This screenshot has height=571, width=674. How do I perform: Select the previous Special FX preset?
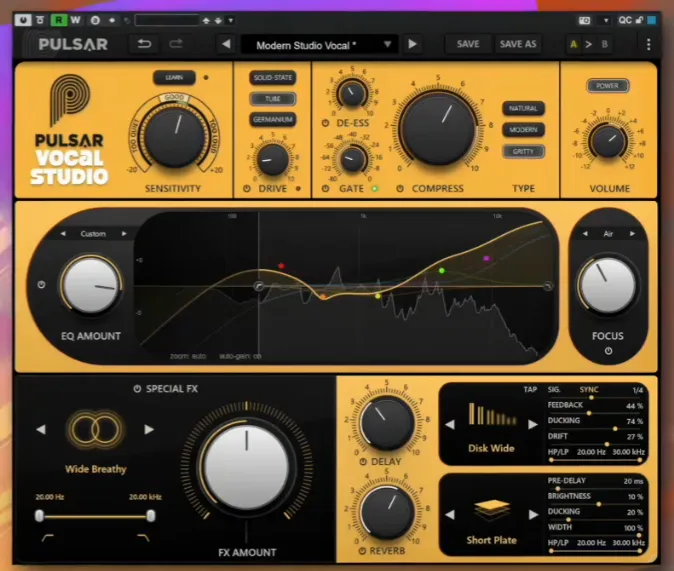click(41, 429)
